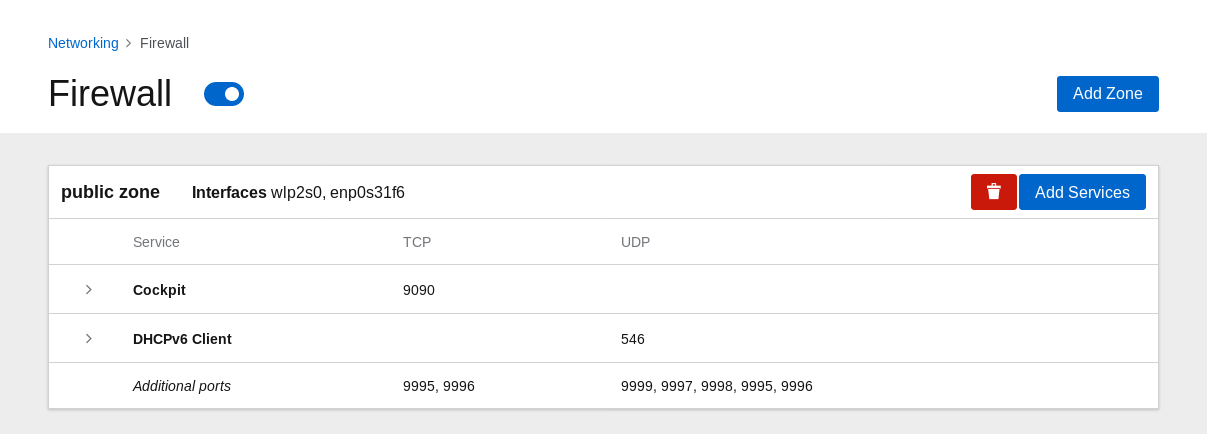Click the TCP column header
Screen dimensions: 1207x434
pos(417,242)
